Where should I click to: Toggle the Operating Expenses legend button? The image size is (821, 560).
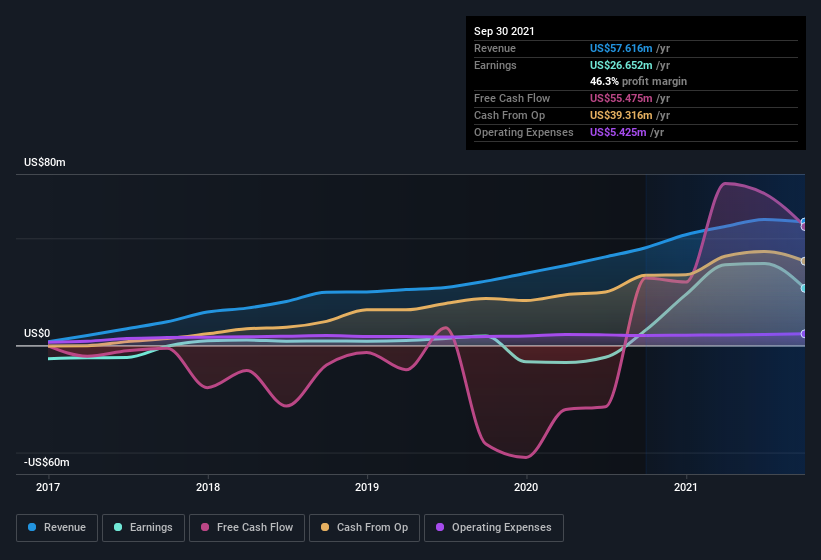(x=494, y=528)
